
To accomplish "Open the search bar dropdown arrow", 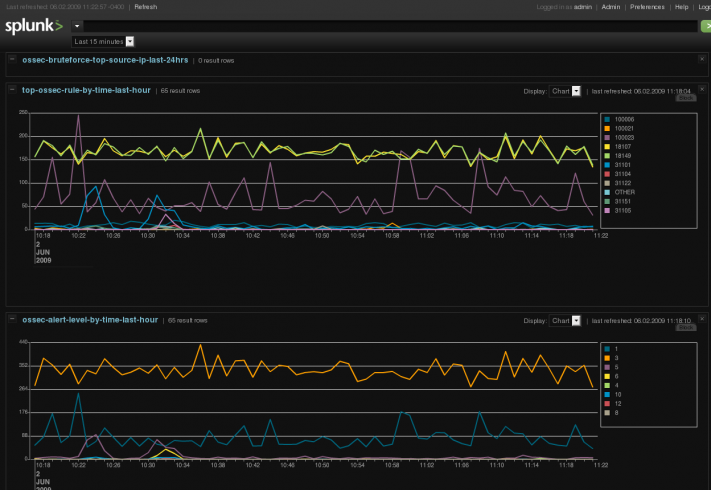I will coord(77,26).
